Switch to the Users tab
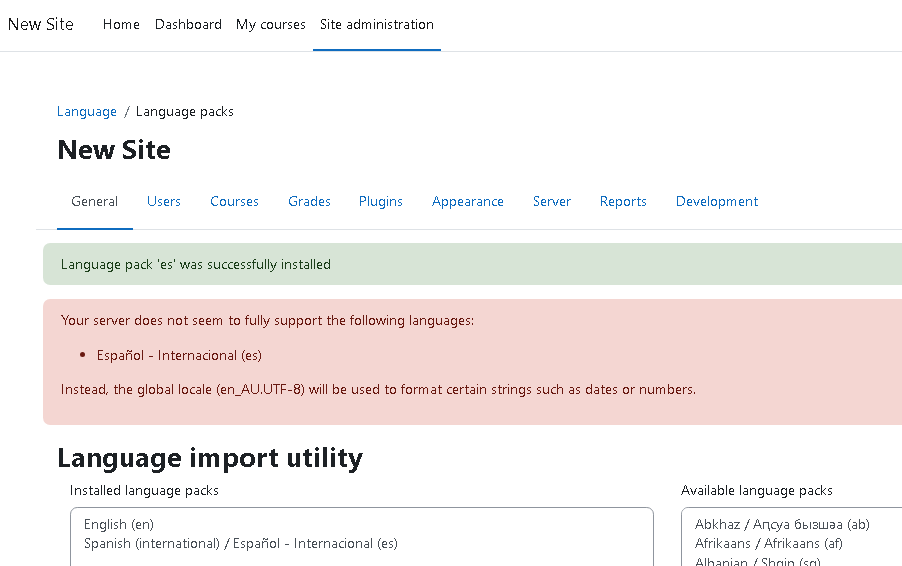Image resolution: width=902 pixels, height=566 pixels. (x=164, y=201)
